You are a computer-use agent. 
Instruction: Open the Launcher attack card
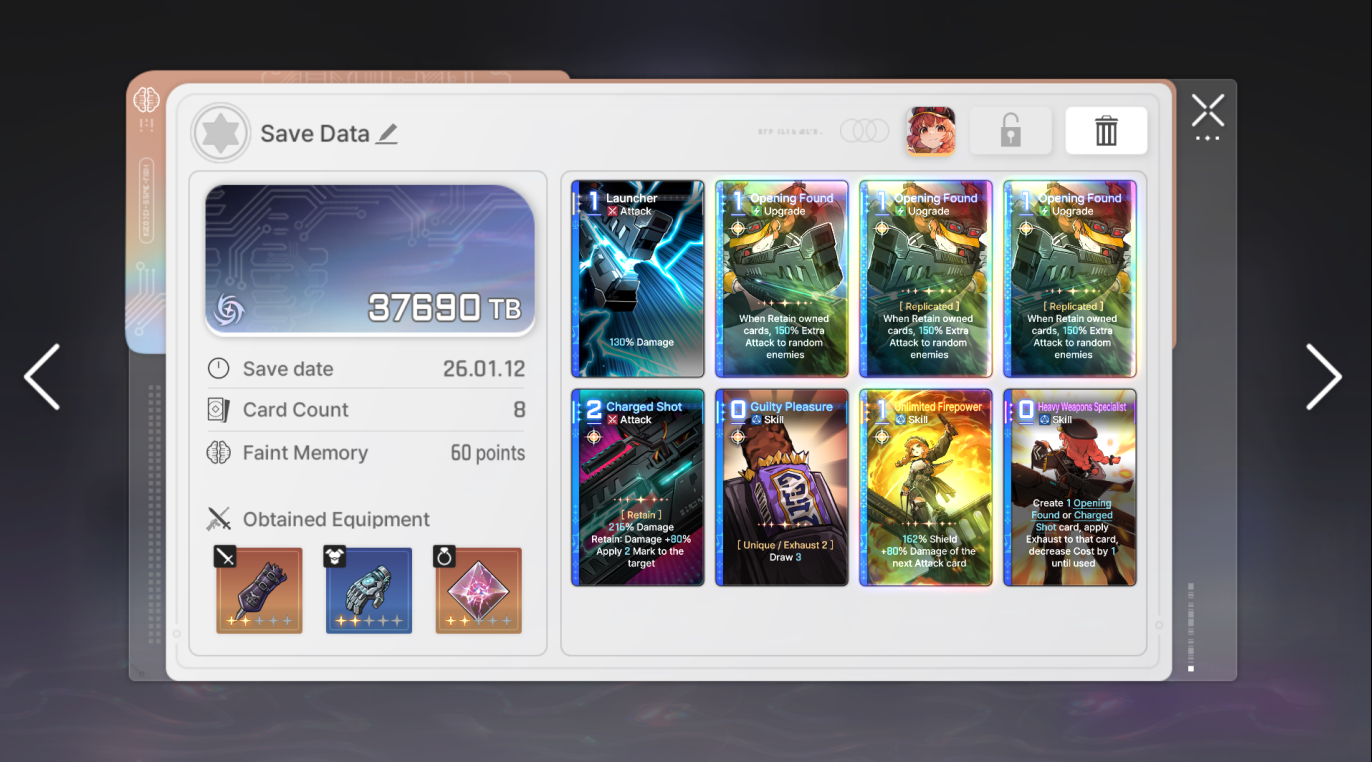click(x=637, y=279)
